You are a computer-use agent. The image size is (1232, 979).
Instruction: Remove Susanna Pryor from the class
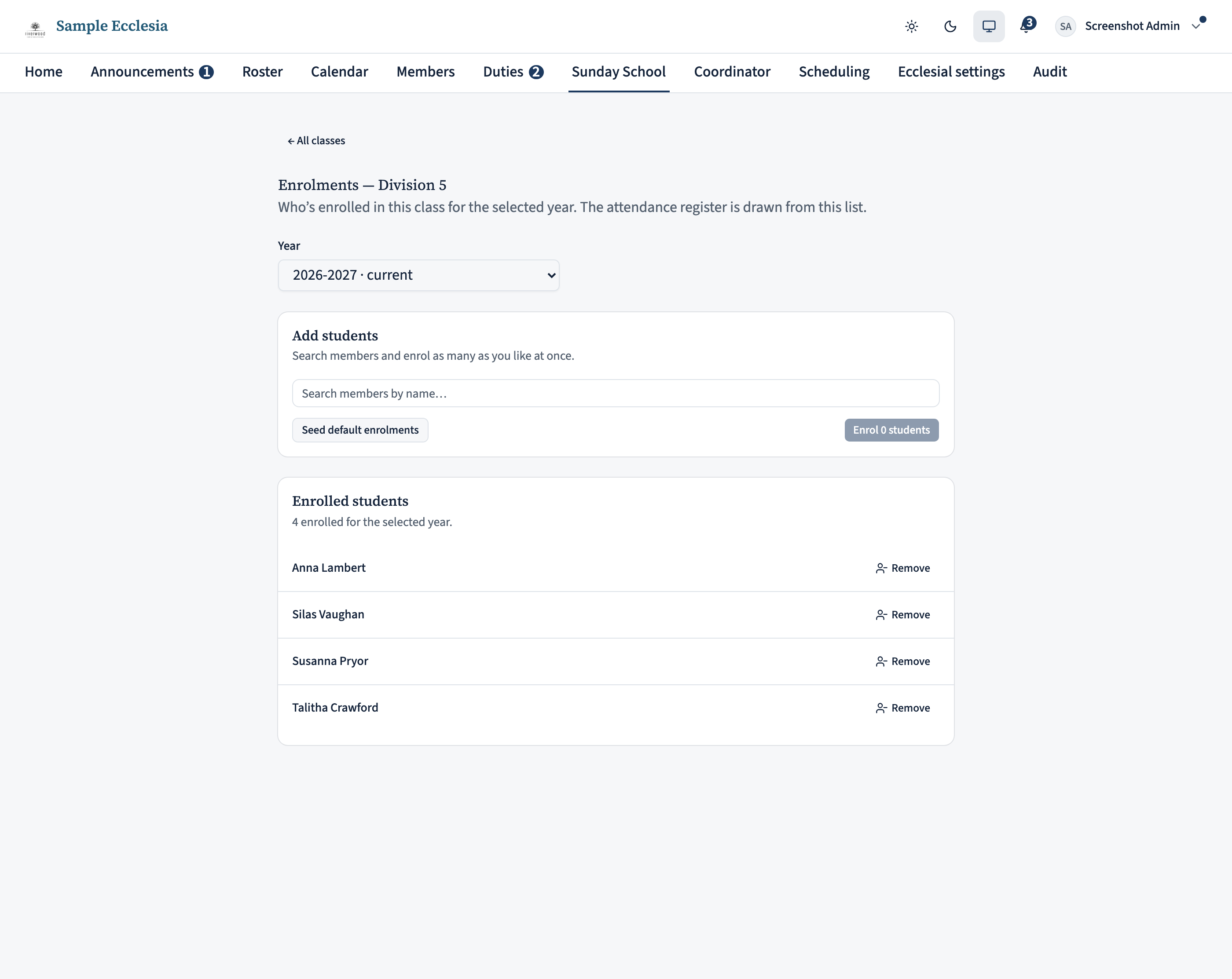tap(902, 661)
